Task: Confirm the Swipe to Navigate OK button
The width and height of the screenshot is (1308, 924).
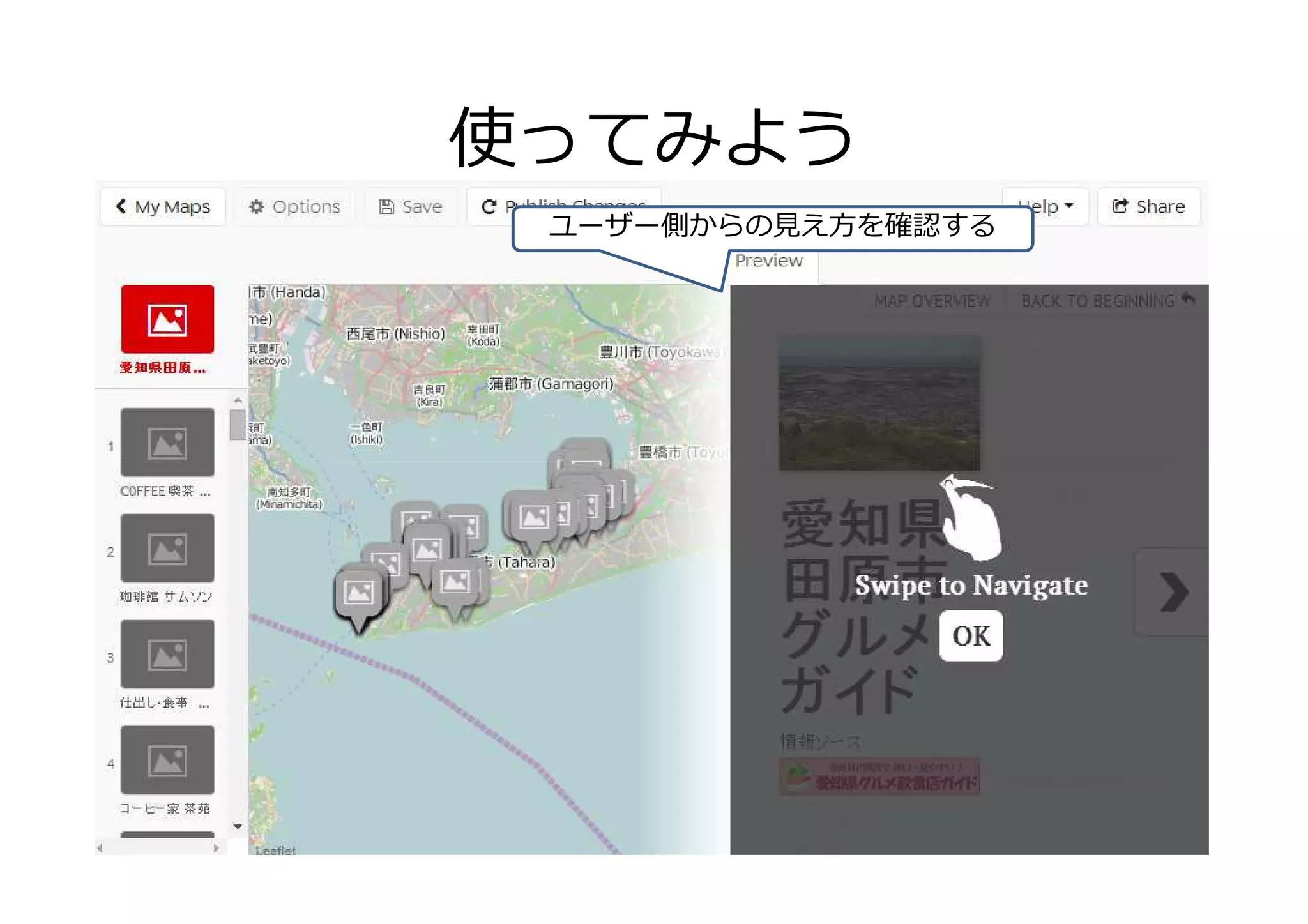Action: (971, 636)
